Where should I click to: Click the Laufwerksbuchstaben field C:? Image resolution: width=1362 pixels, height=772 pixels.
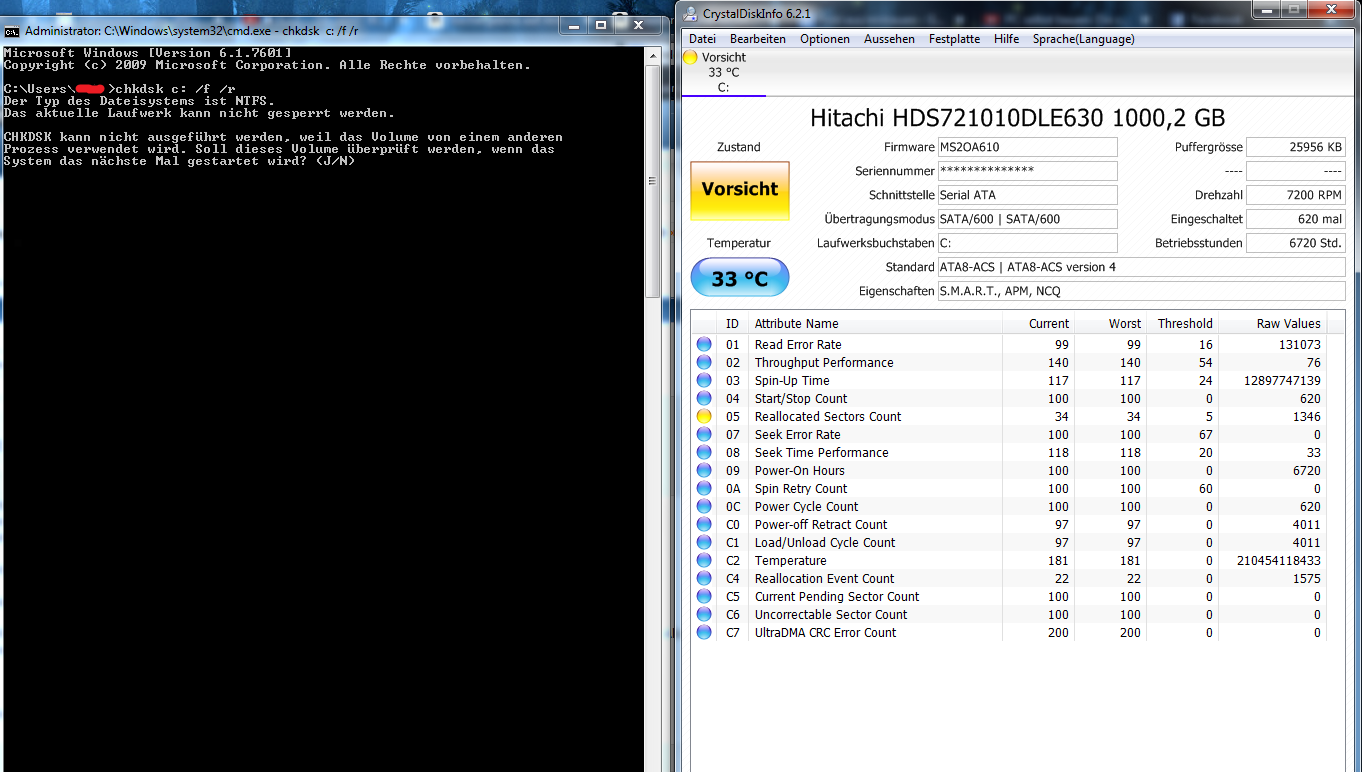click(1027, 243)
